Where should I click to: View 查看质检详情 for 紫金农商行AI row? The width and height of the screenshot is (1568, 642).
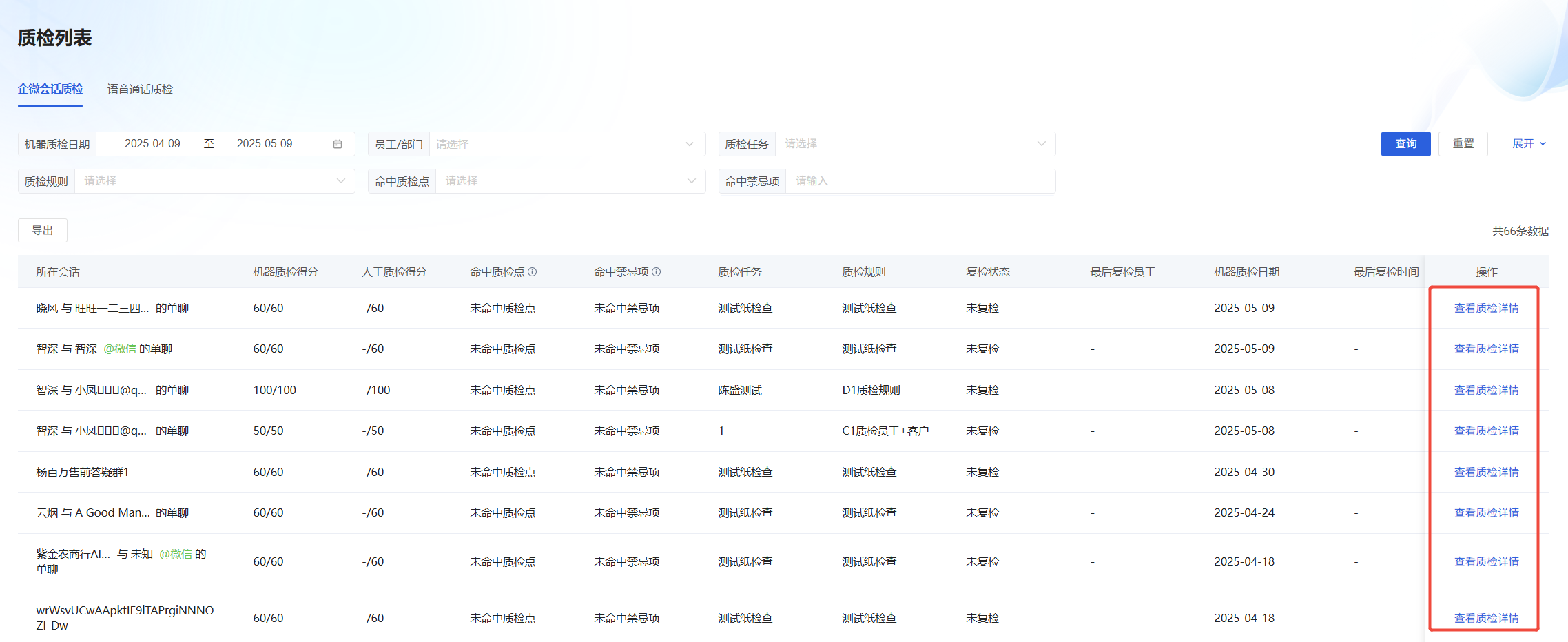click(x=1487, y=561)
